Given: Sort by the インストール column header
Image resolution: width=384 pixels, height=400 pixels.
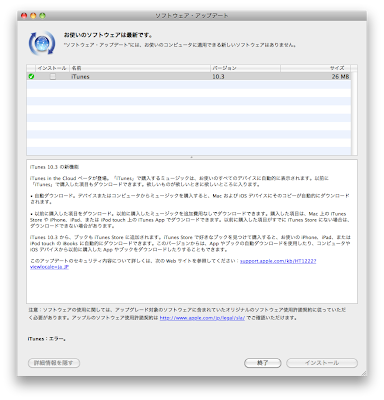Looking at the screenshot, I should click(x=52, y=68).
